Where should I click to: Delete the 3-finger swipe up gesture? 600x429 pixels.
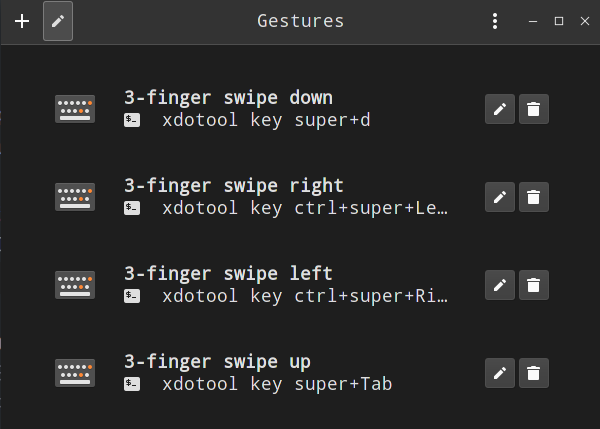[x=534, y=373]
